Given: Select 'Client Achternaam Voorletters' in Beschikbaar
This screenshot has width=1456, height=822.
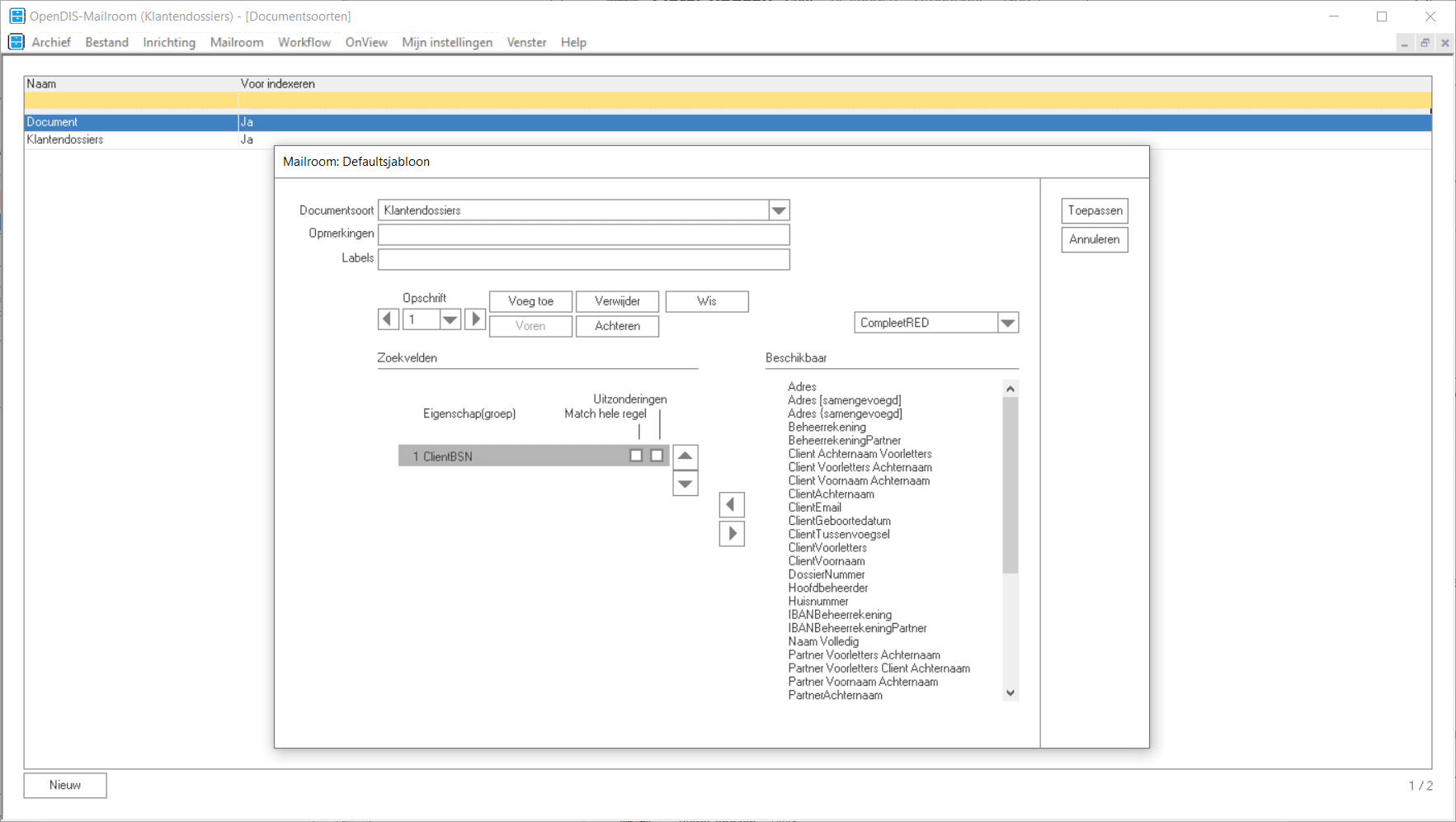Looking at the screenshot, I should (860, 454).
